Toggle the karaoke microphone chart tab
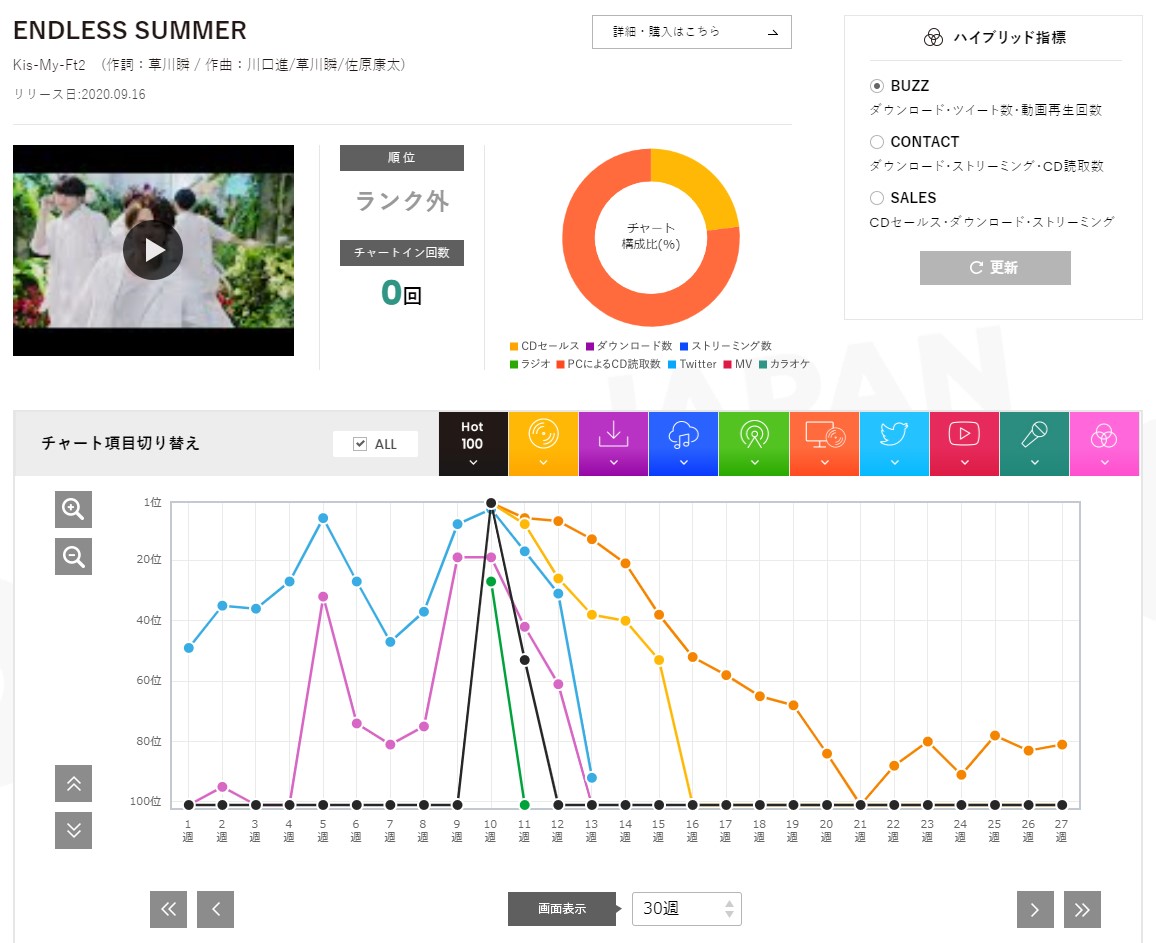1156x943 pixels. [x=1034, y=444]
